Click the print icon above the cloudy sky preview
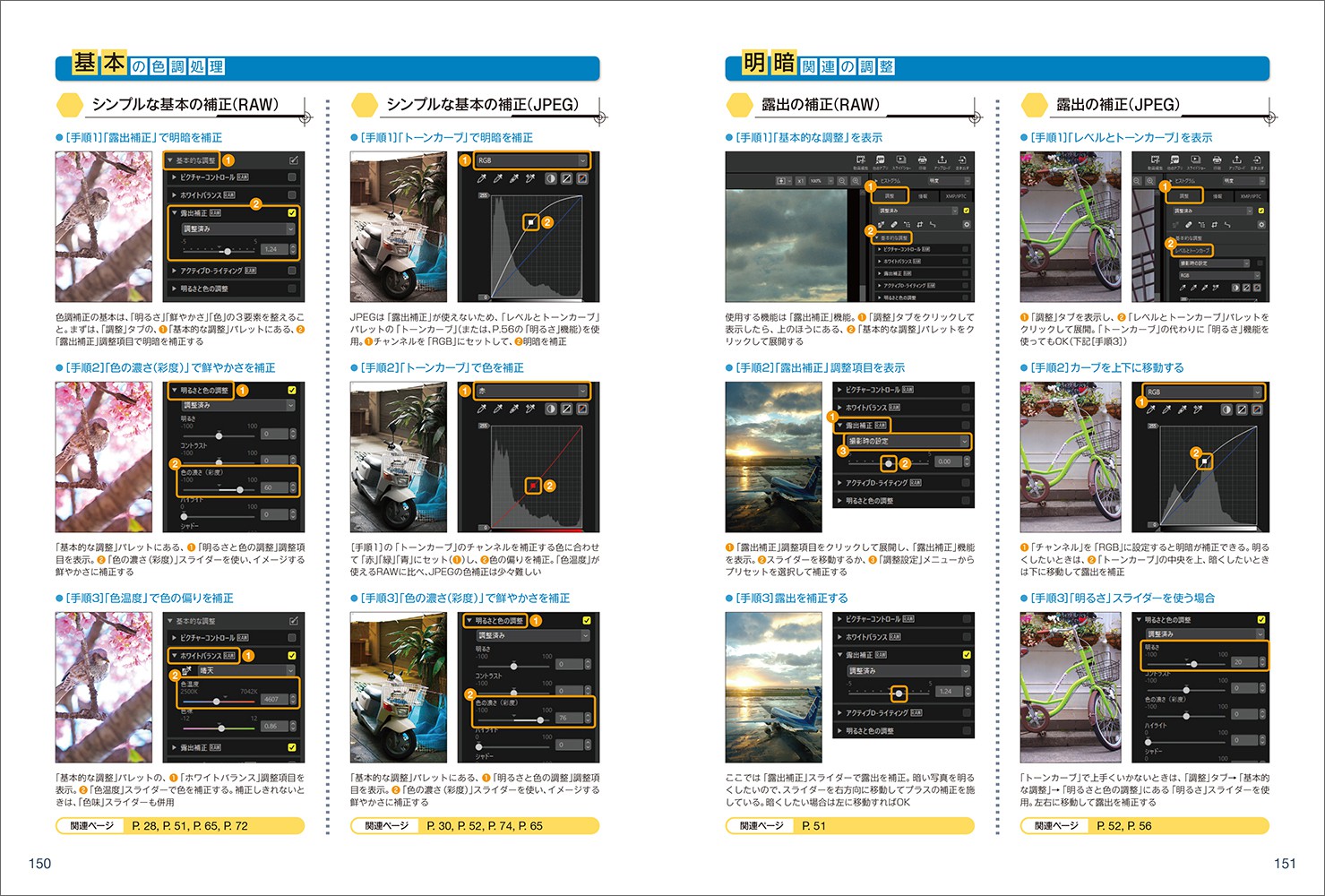 coord(922,160)
